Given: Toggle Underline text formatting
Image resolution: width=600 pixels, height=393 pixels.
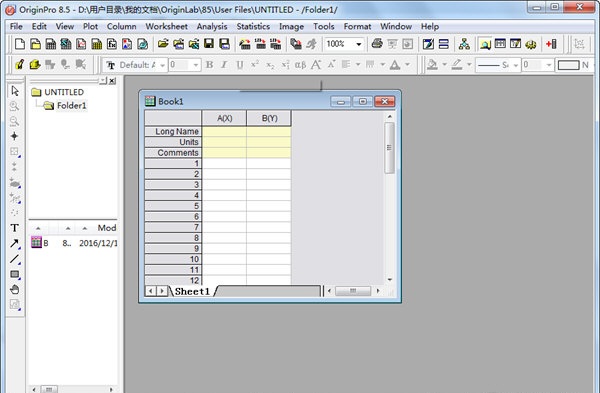Looking at the screenshot, I should pos(240,65).
